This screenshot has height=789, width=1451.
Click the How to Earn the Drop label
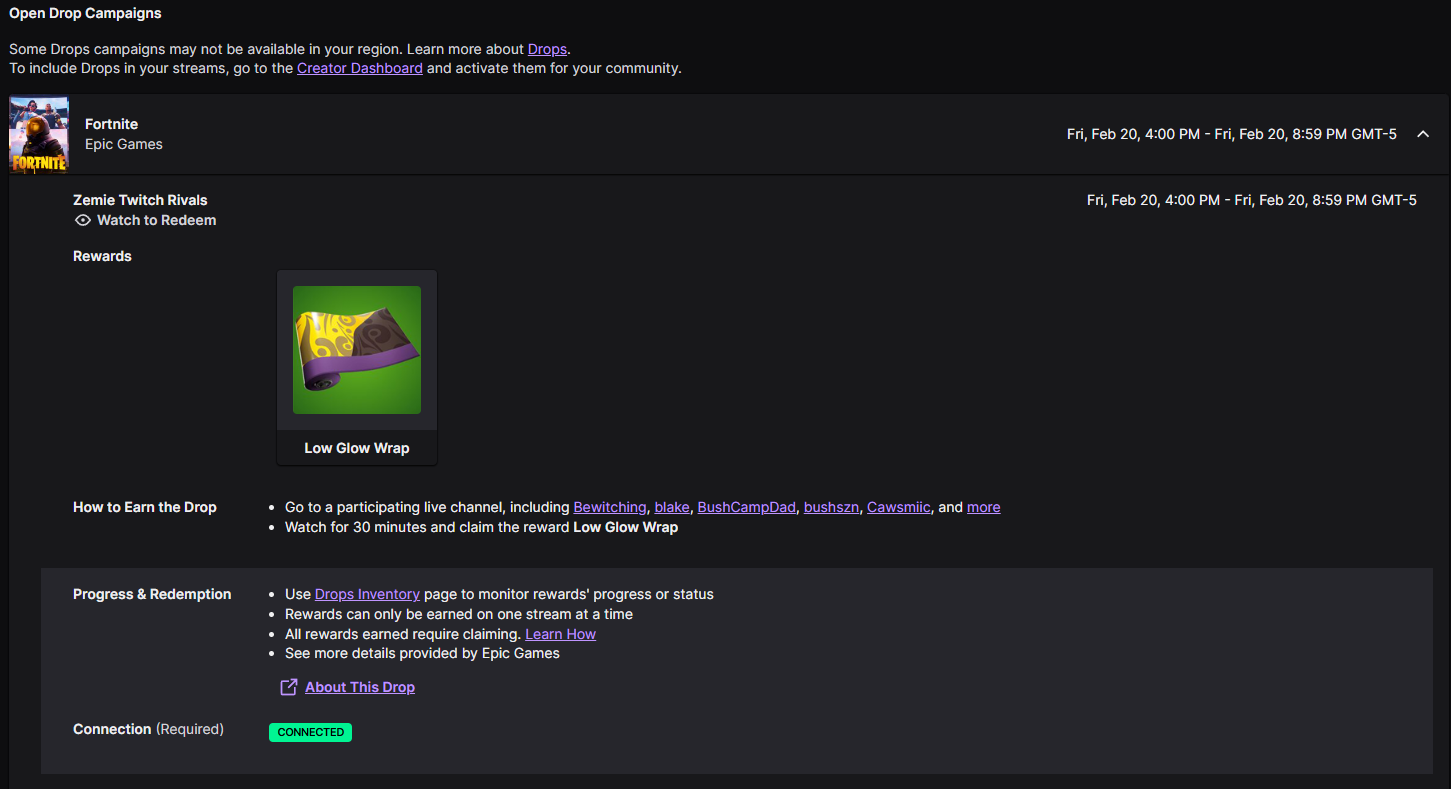145,507
